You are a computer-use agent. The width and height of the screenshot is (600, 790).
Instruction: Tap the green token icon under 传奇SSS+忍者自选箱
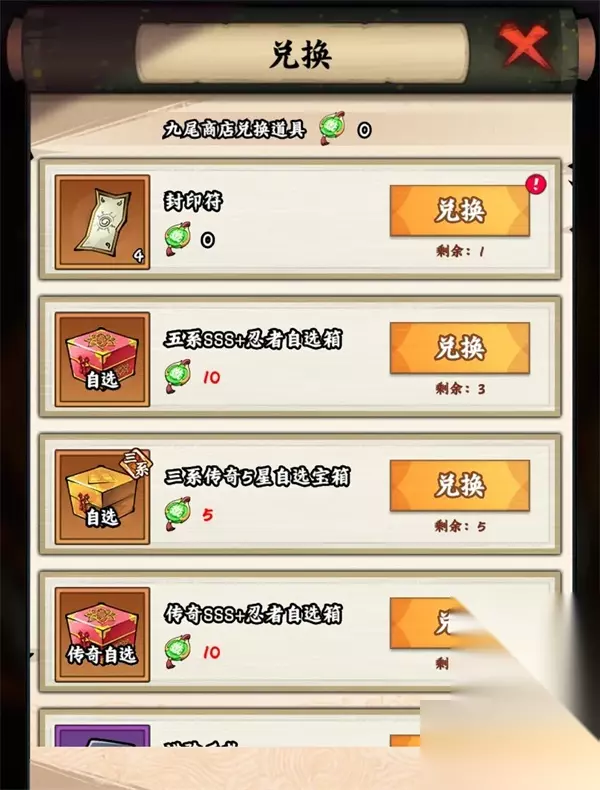(178, 651)
